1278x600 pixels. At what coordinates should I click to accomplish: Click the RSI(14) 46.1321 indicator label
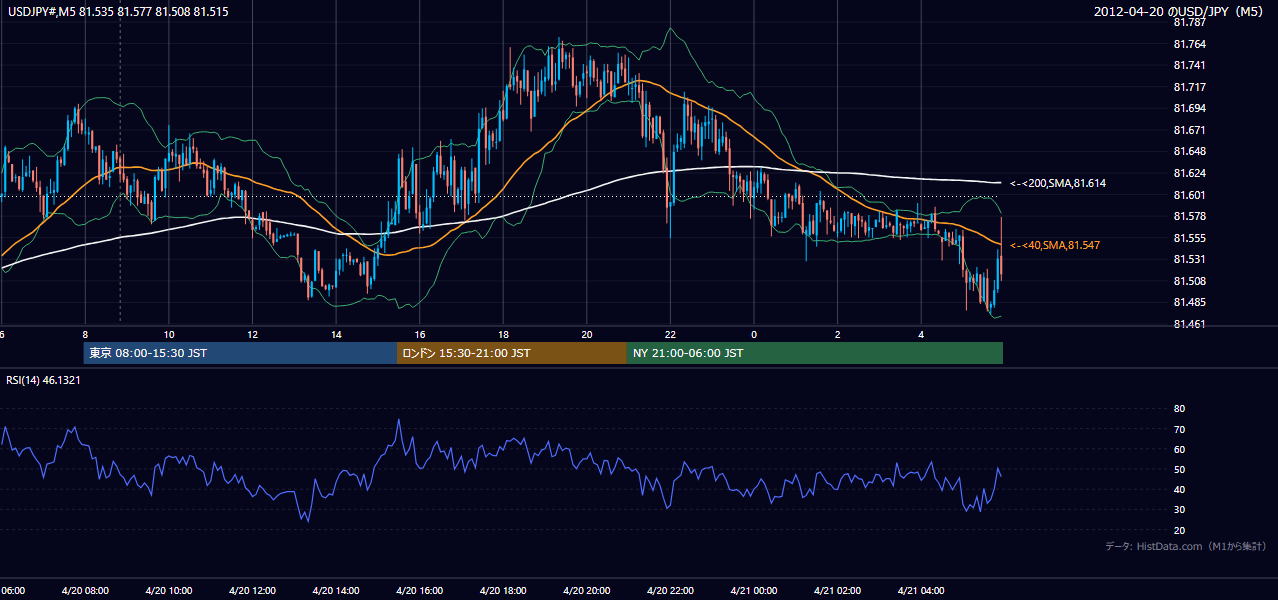coord(43,380)
